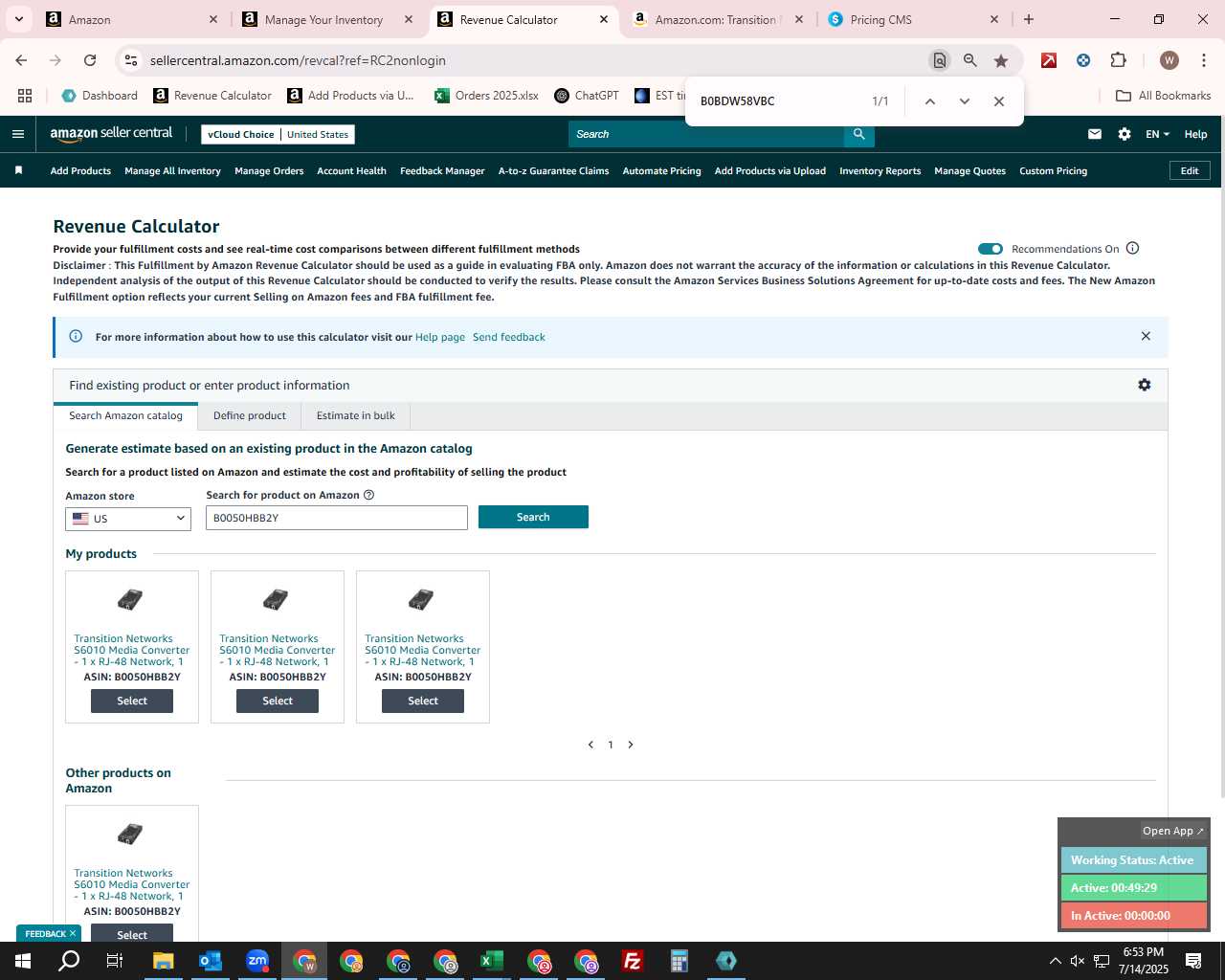Close the find-in-page bar
The image size is (1225, 980).
click(x=999, y=101)
